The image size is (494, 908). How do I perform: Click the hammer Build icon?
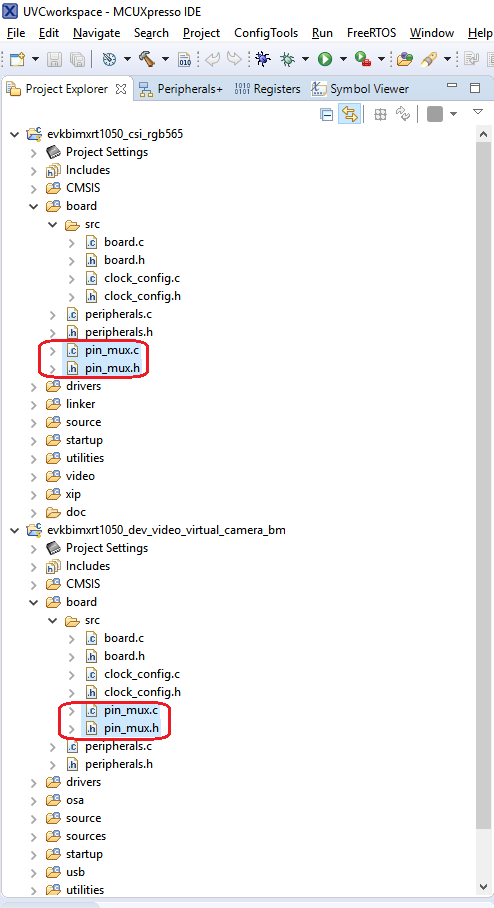(x=147, y=58)
